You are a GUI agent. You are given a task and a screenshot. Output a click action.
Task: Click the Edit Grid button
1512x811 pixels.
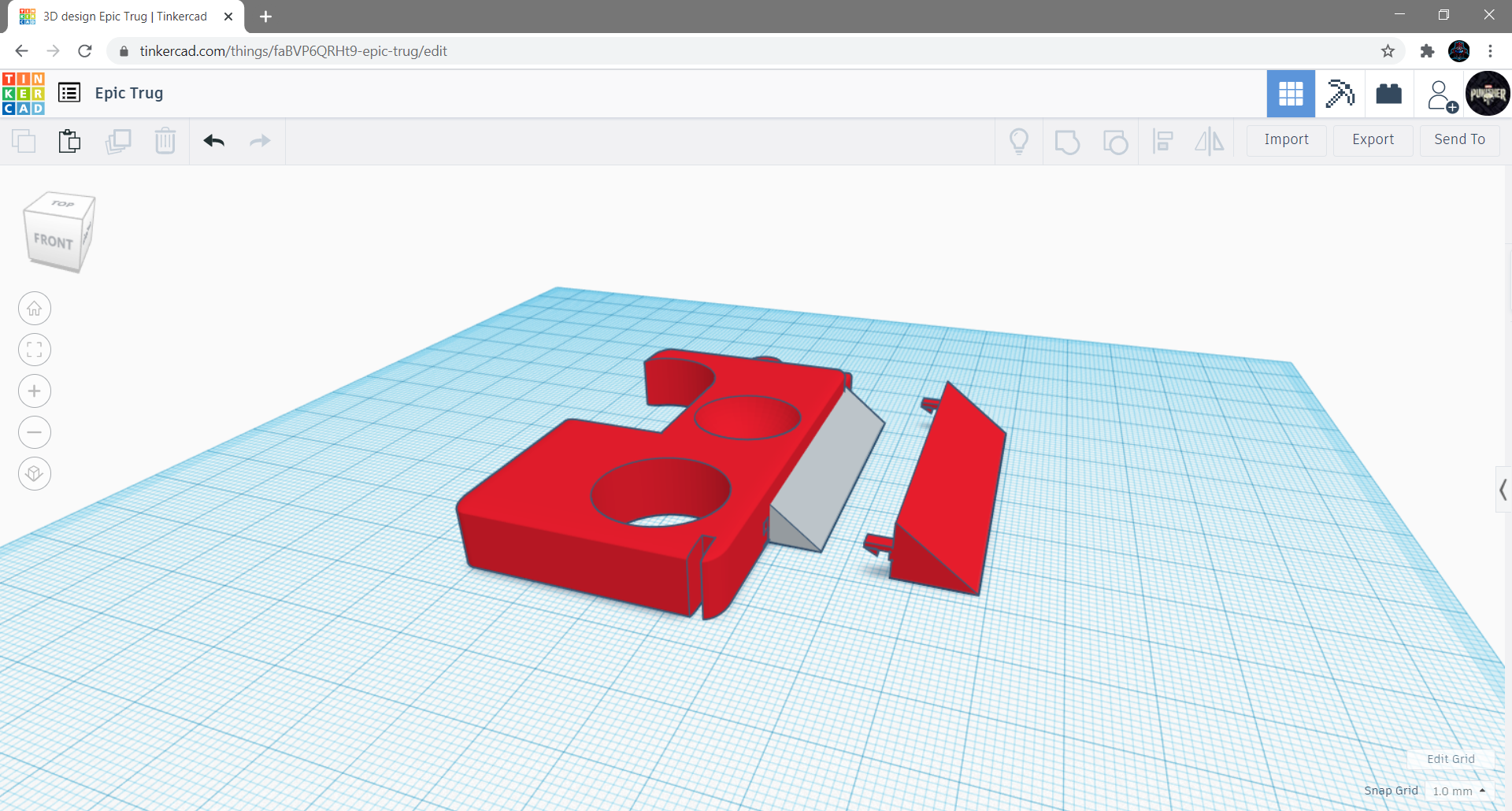[x=1451, y=759]
